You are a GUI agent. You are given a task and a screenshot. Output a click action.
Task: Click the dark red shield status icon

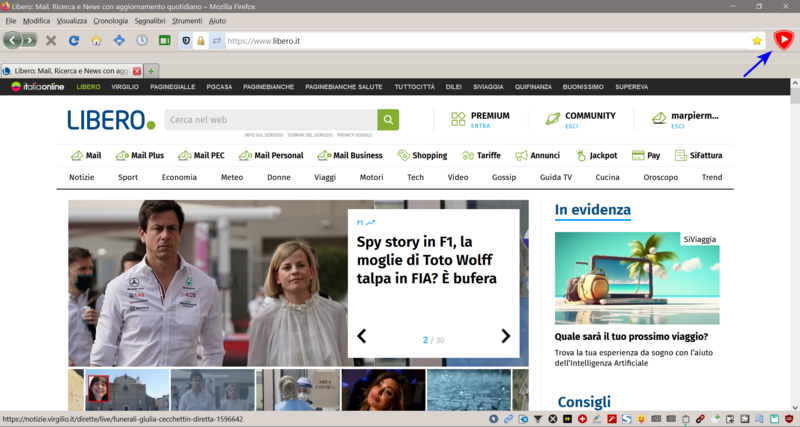pos(789,419)
